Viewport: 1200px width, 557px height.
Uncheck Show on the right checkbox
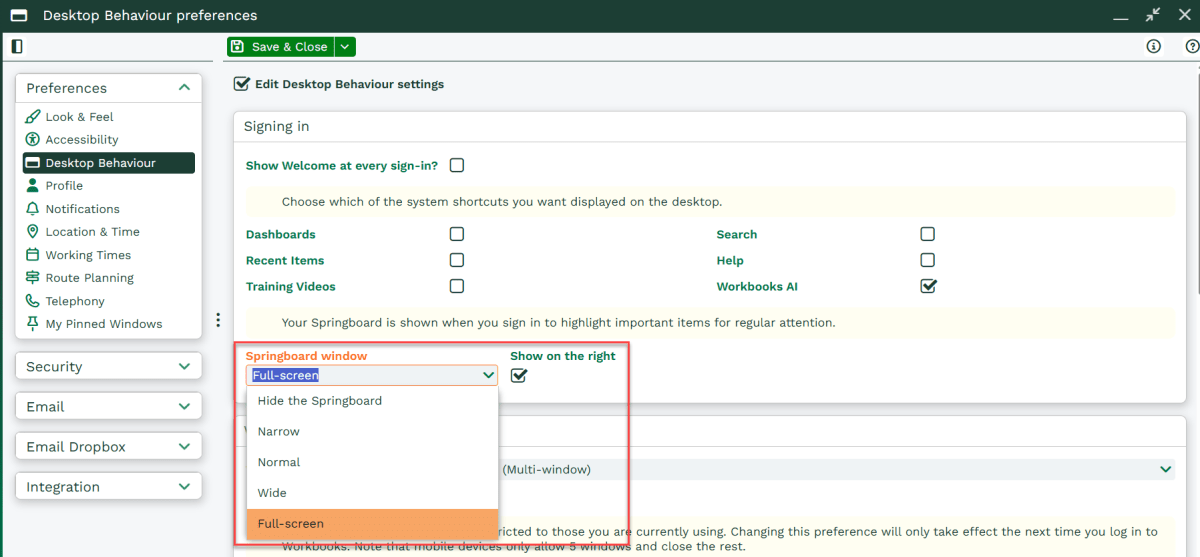coord(519,376)
